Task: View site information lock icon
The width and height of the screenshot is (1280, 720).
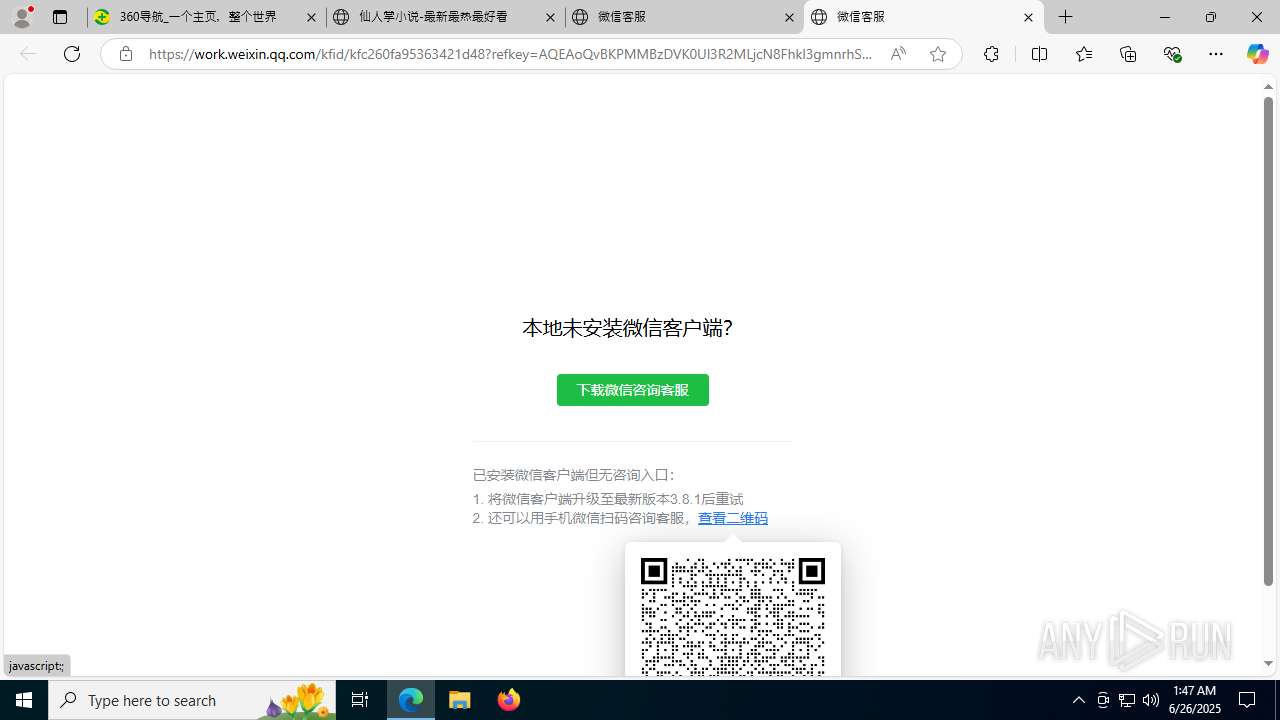Action: [125, 54]
